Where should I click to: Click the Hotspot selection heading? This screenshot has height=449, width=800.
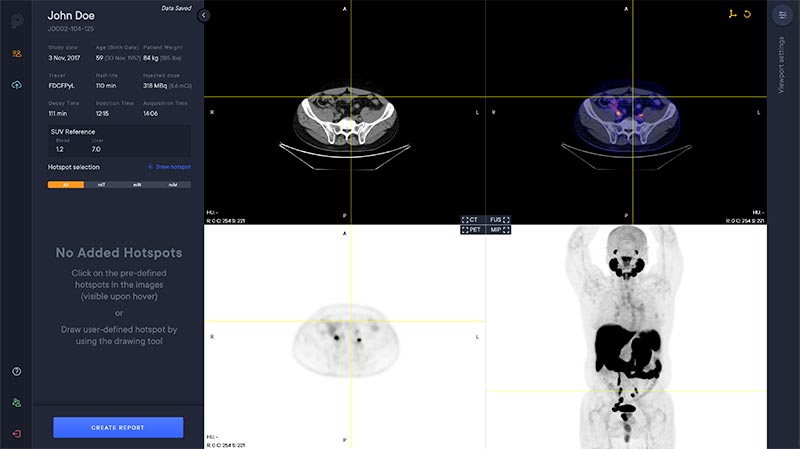pos(74,167)
